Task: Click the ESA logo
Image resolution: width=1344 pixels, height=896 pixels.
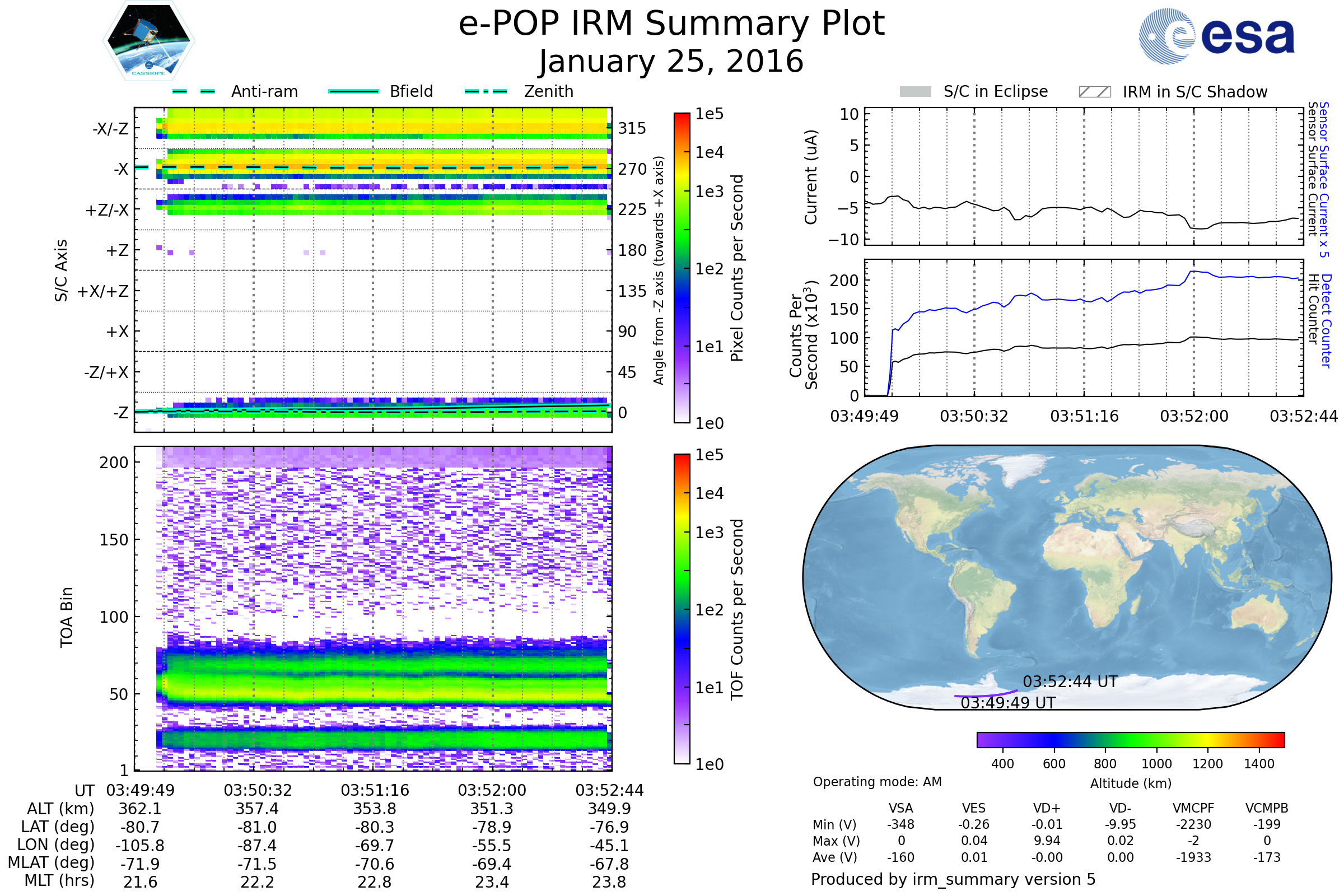Action: [1217, 35]
